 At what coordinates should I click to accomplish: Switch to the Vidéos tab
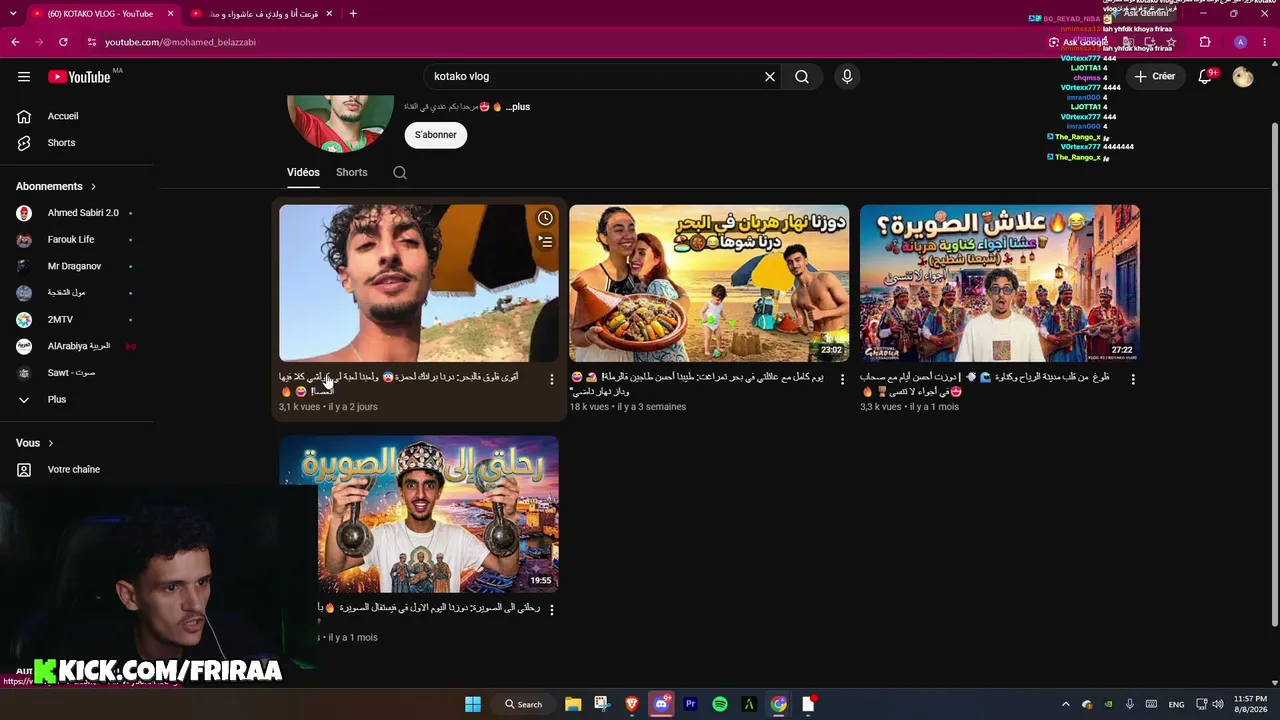(303, 172)
